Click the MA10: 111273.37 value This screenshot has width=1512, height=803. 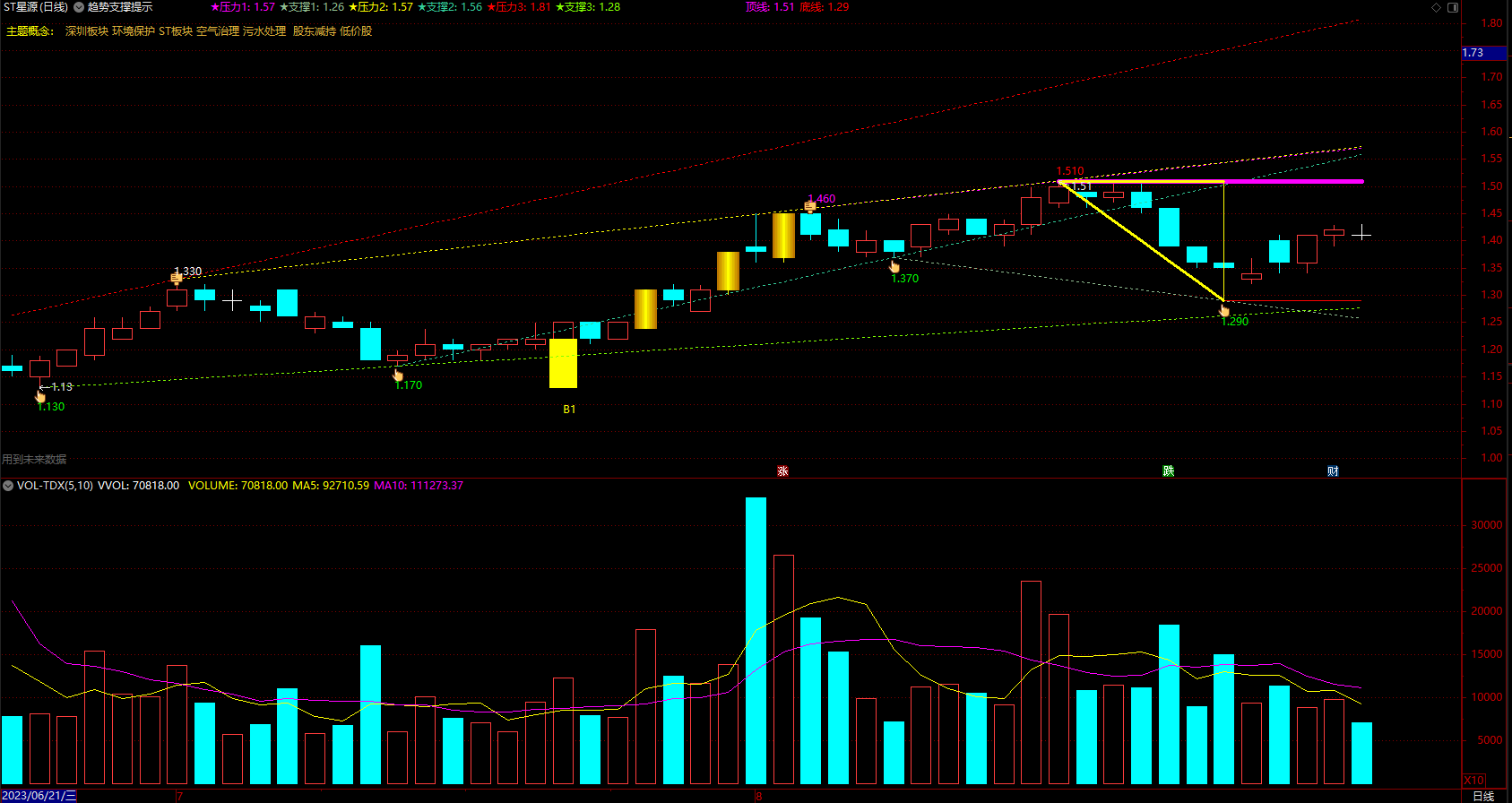[x=419, y=486]
